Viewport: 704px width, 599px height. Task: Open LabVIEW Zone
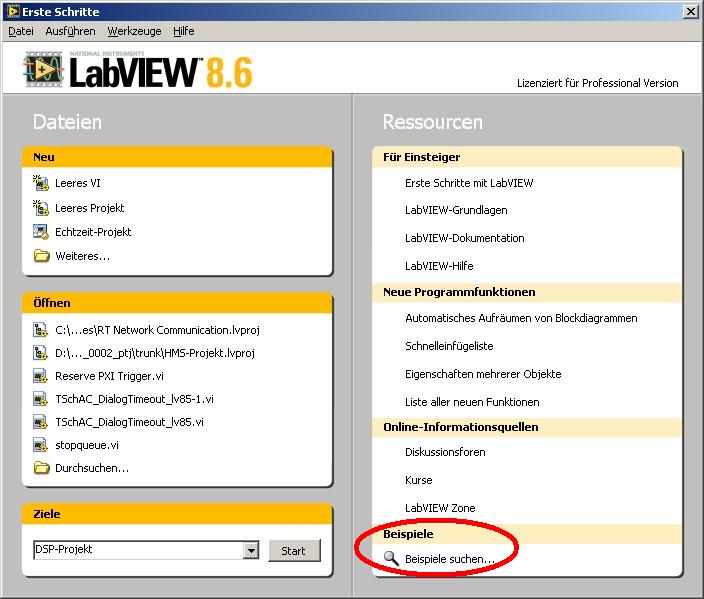[440, 508]
